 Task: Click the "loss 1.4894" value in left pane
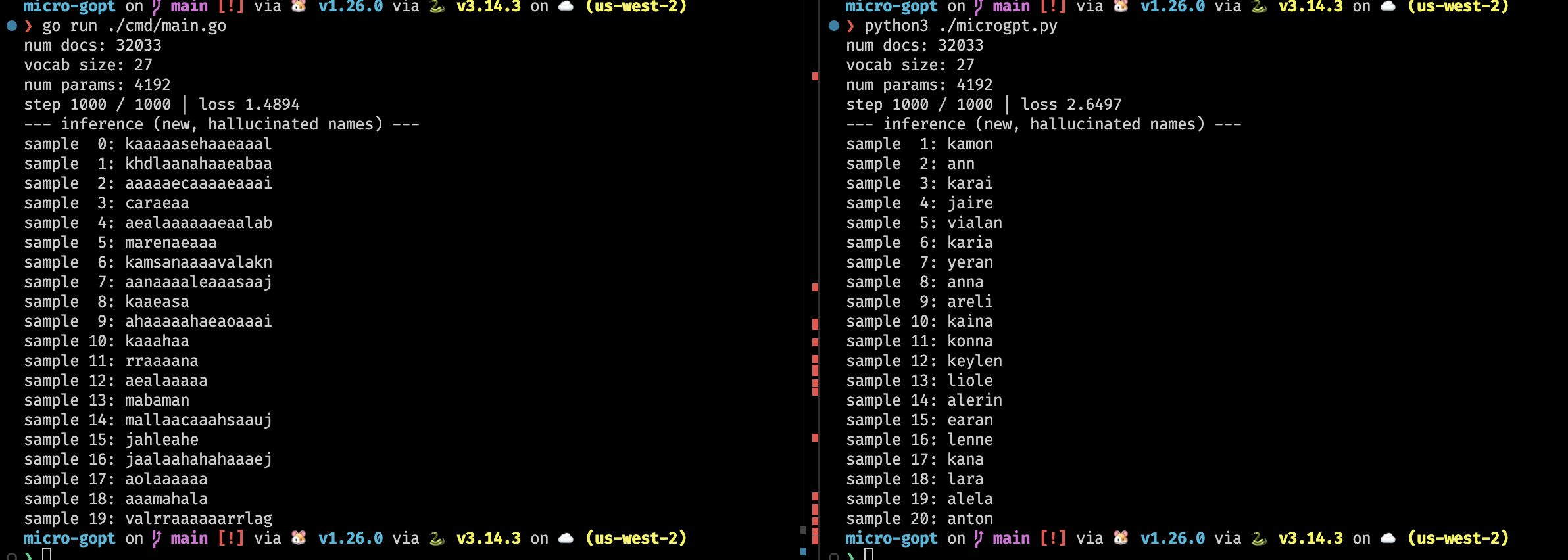(x=249, y=105)
